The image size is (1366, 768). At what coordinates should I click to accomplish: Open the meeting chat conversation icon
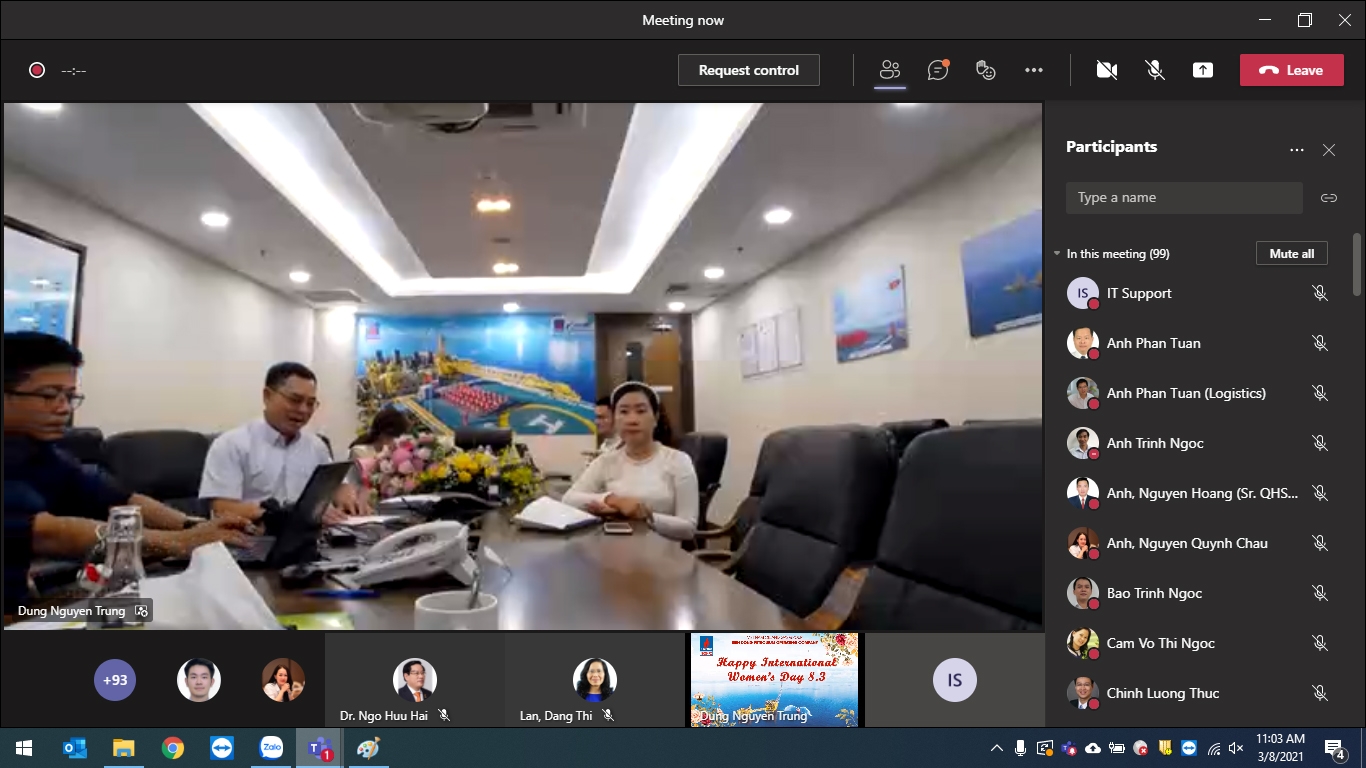point(937,70)
